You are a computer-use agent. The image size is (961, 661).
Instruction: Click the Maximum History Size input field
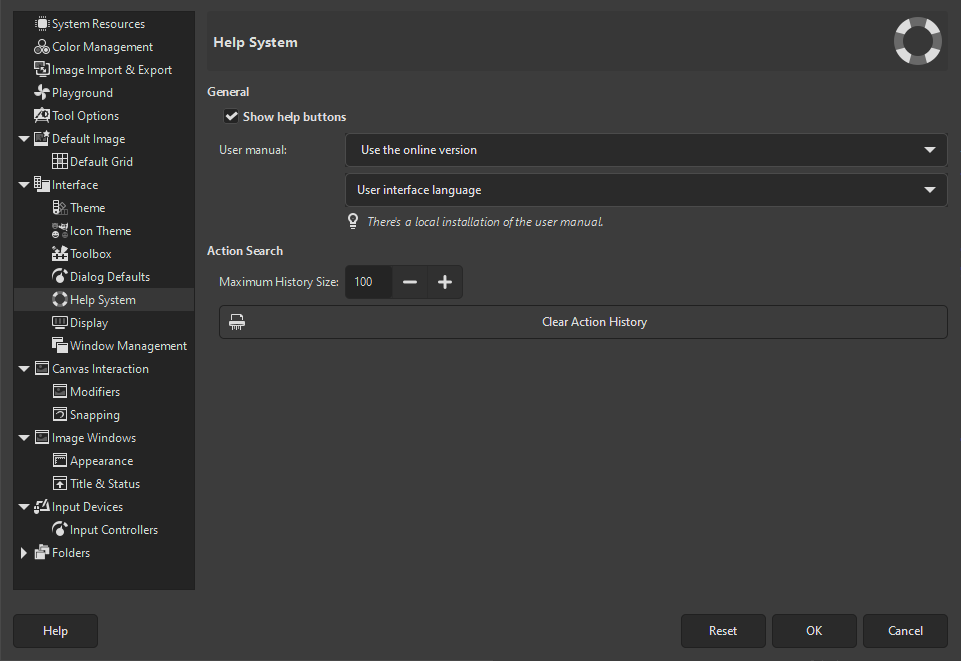click(367, 282)
